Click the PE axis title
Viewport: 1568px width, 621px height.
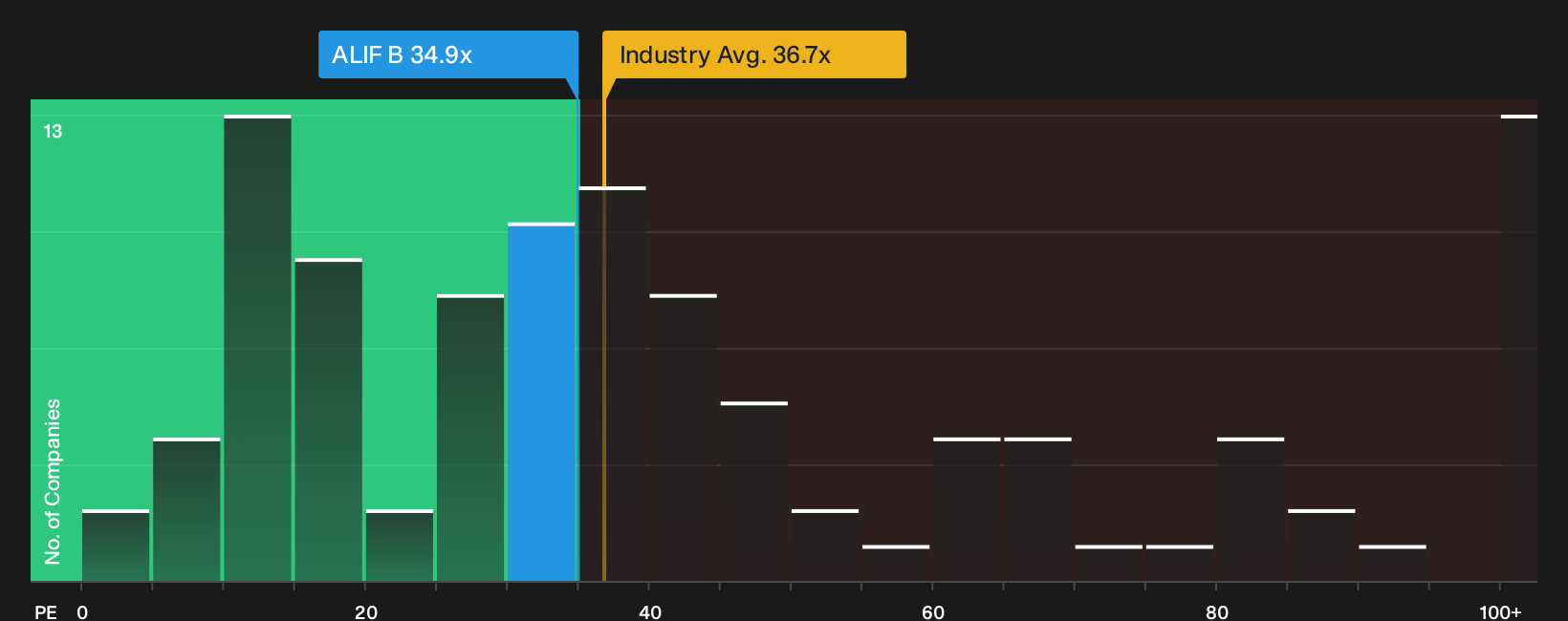point(46,612)
